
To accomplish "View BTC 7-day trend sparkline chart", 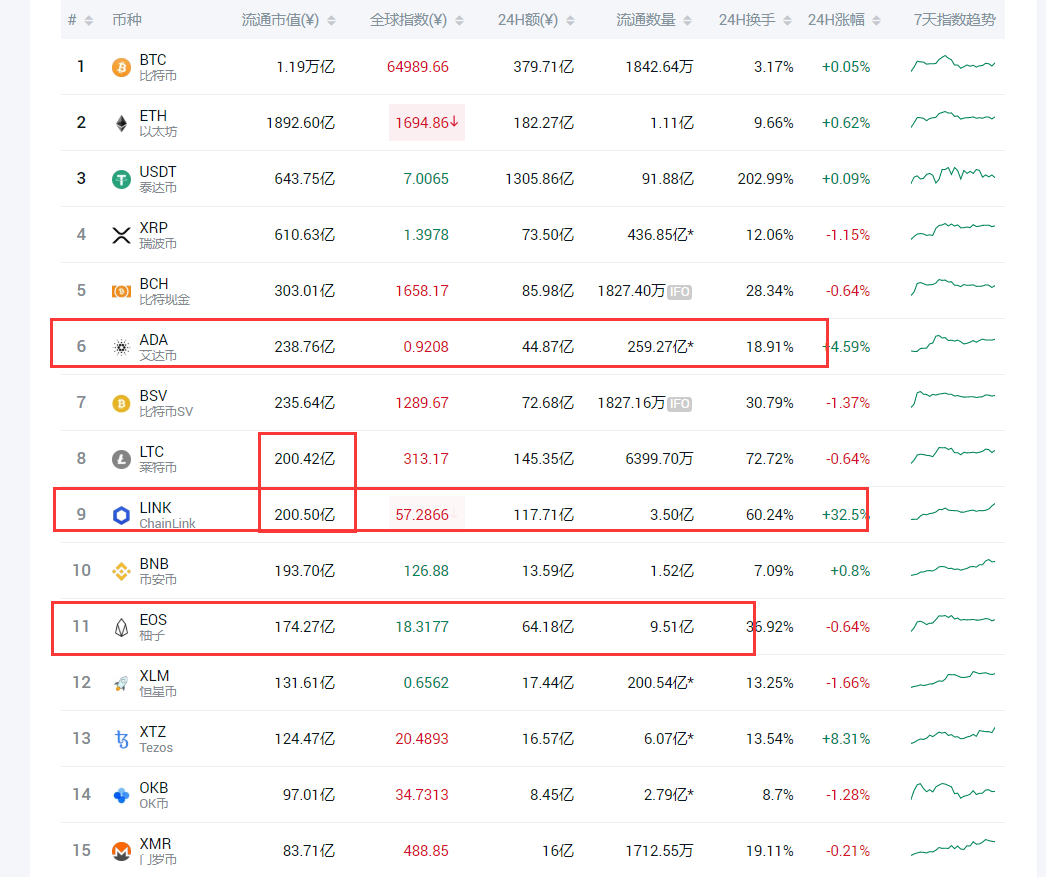I will click(952, 65).
